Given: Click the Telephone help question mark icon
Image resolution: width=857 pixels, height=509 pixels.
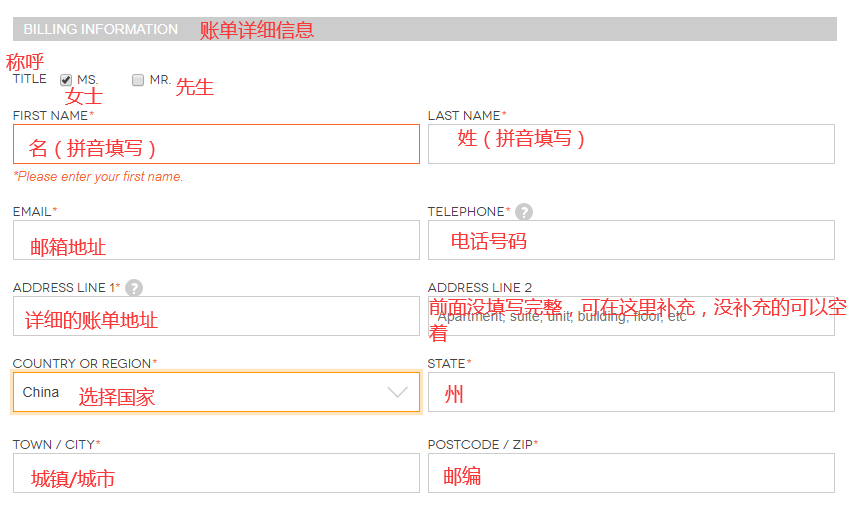Looking at the screenshot, I should pyautogui.click(x=524, y=212).
